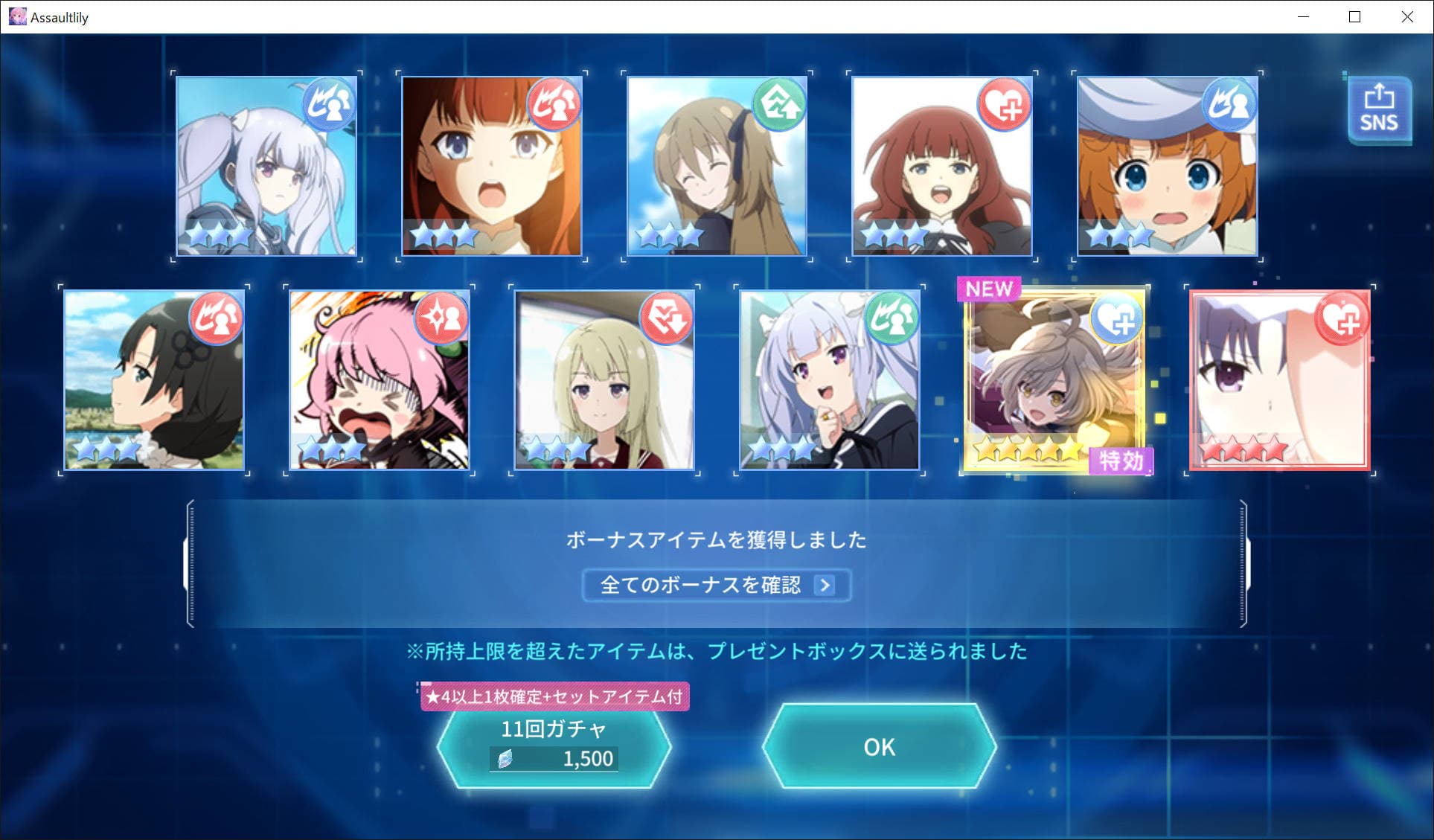Click red down-arrow badge on blonde girl card
Viewport: 1434px width, 840px height.
coord(666,318)
